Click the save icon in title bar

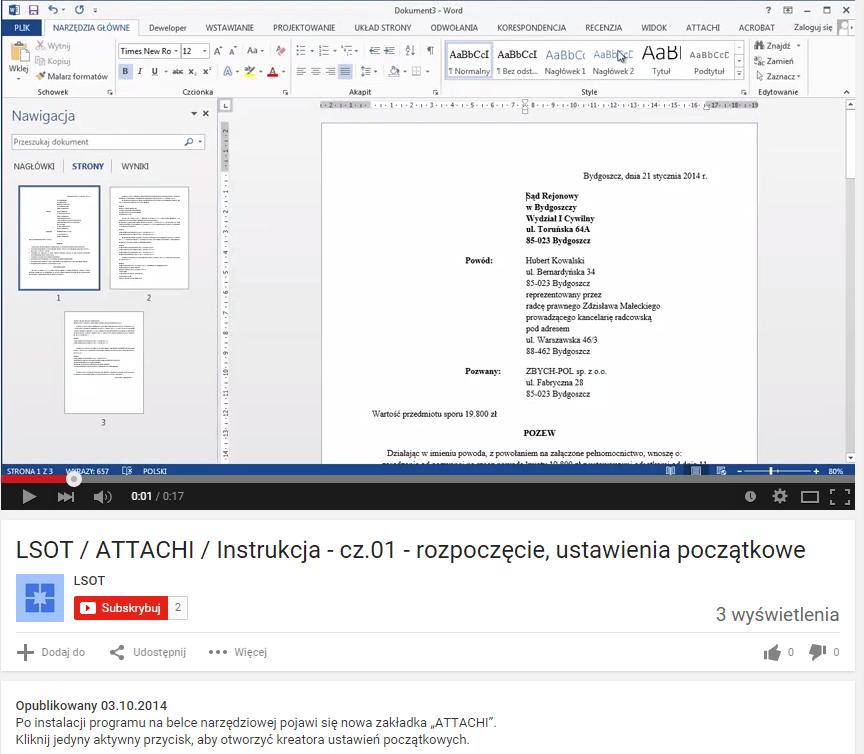33,10
